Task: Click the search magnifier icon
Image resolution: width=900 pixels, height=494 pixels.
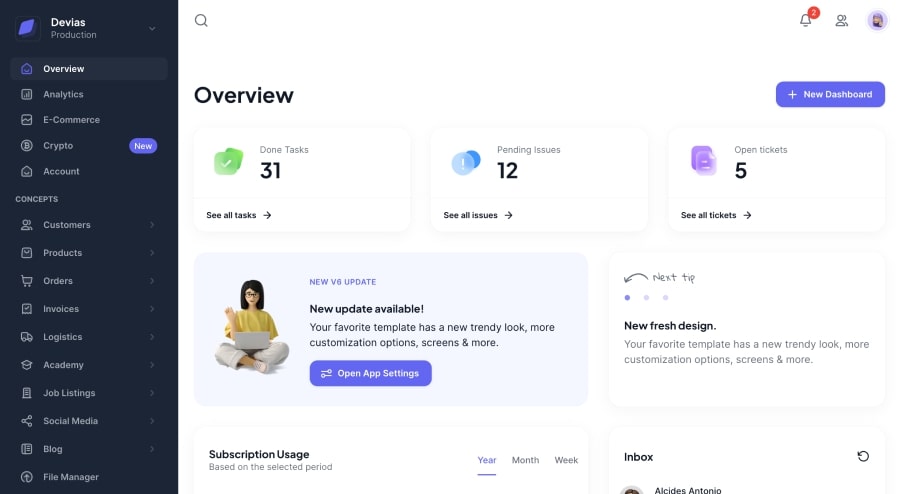Action: (201, 20)
